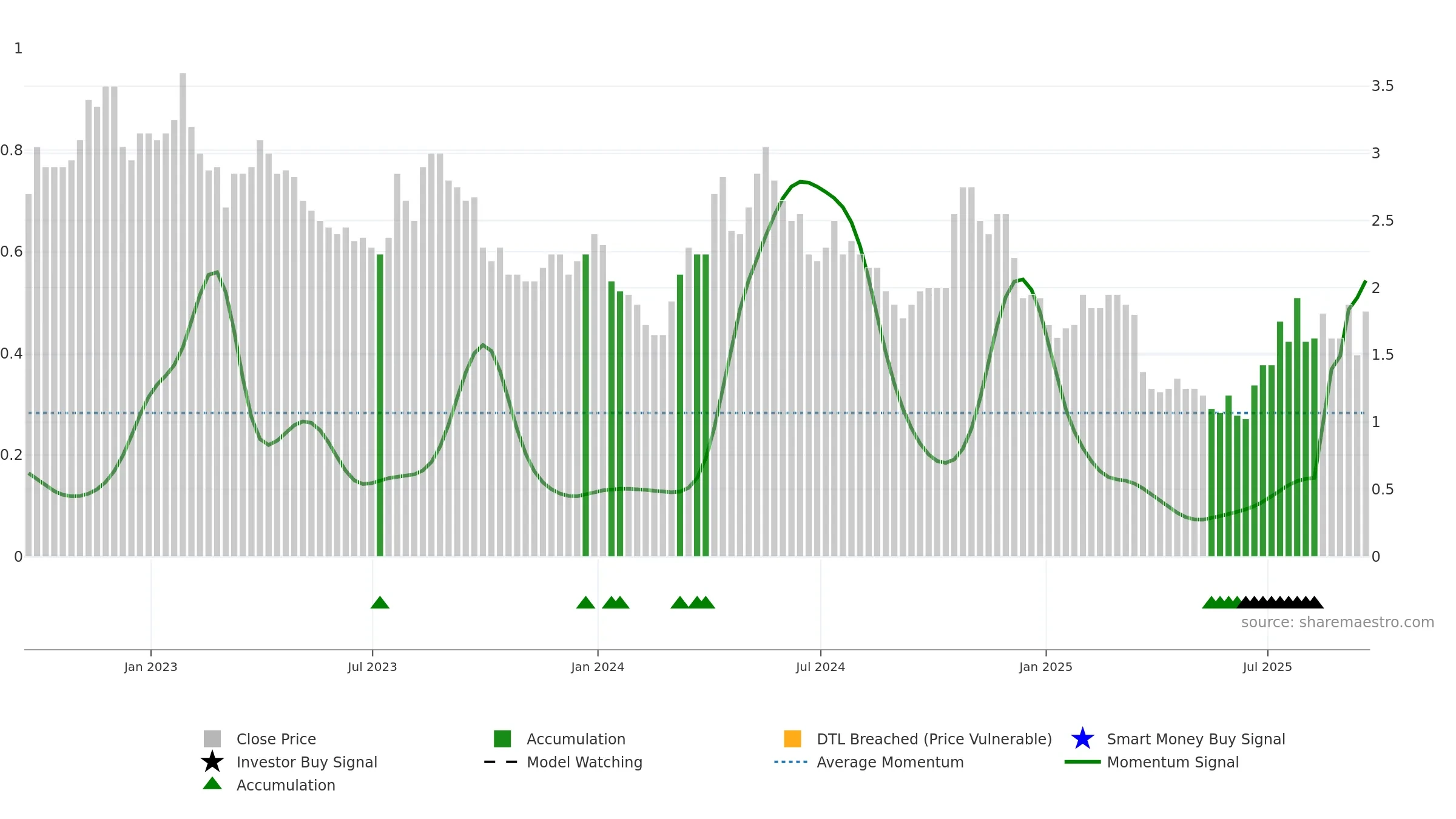Click the green Momentum Signal legend line

(x=1082, y=762)
